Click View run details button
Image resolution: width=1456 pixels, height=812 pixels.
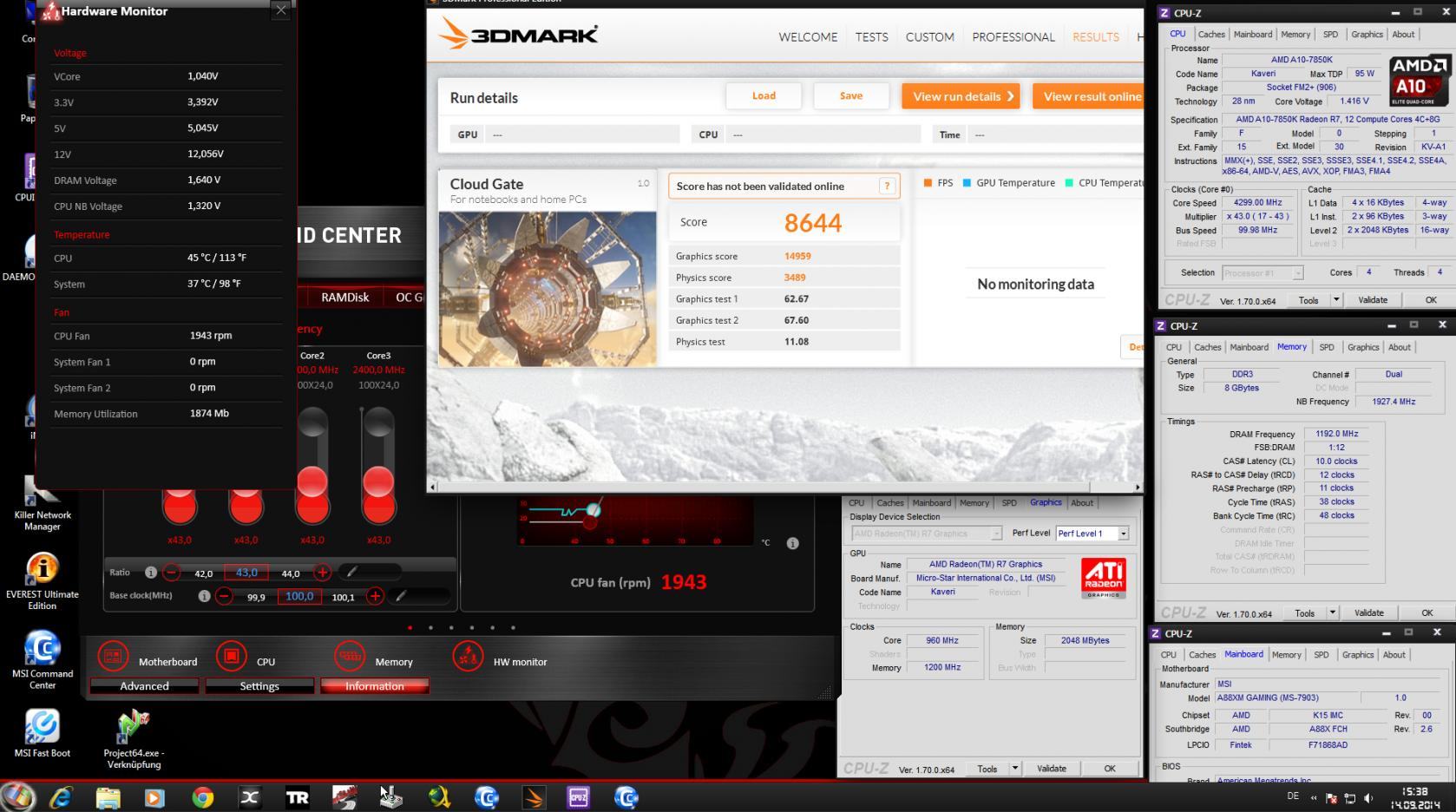pos(961,96)
